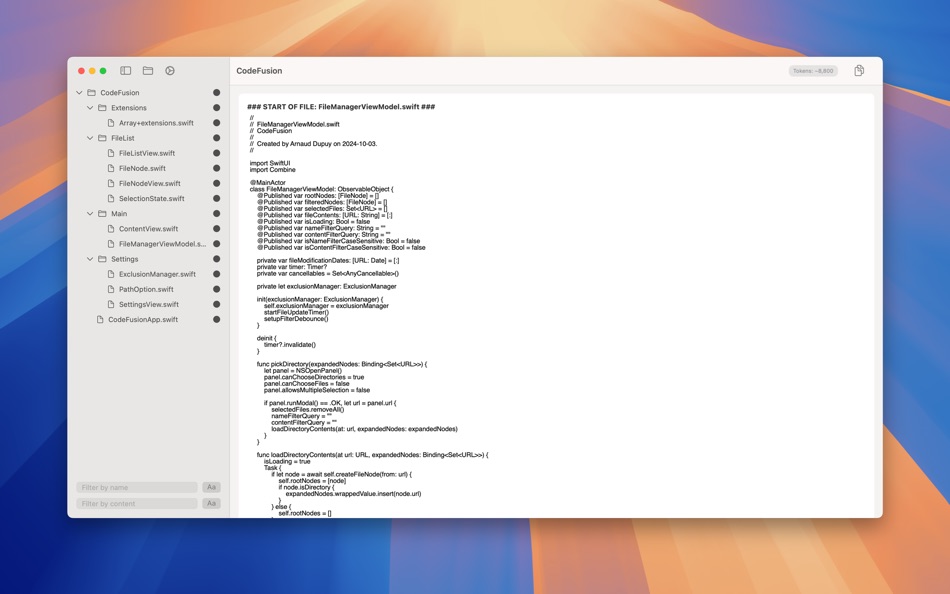Click the 'import SwiftUI' code line
Screen dimensions: 950x594
tap(270, 163)
